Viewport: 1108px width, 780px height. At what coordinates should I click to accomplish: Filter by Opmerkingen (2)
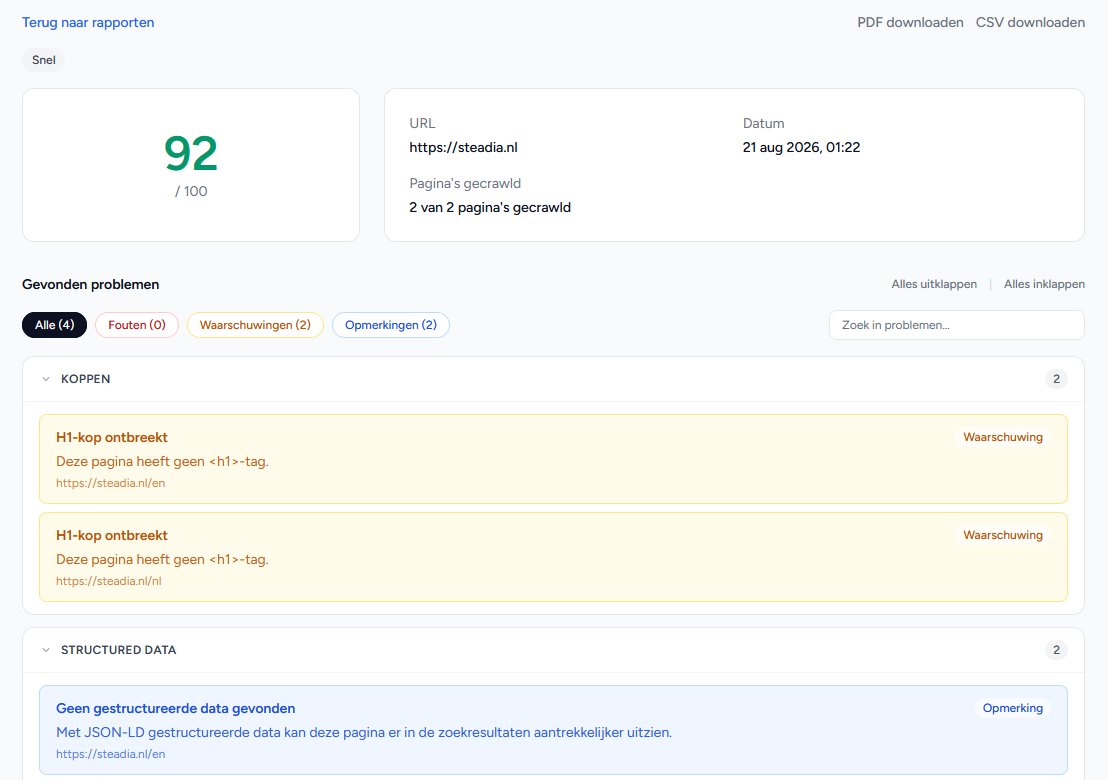coord(391,325)
